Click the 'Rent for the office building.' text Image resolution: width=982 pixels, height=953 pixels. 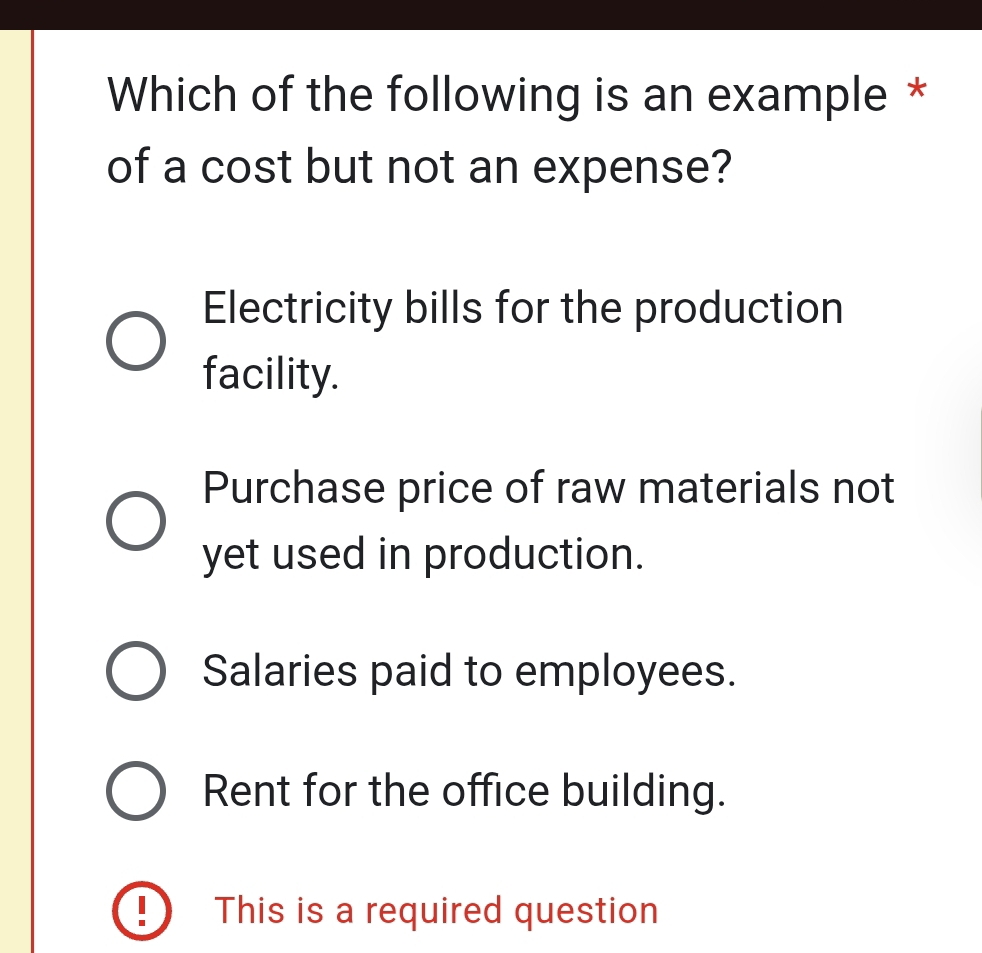click(x=463, y=792)
